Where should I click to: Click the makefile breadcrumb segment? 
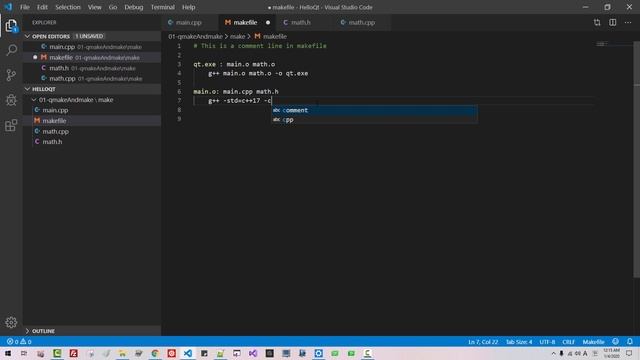click(x=271, y=36)
